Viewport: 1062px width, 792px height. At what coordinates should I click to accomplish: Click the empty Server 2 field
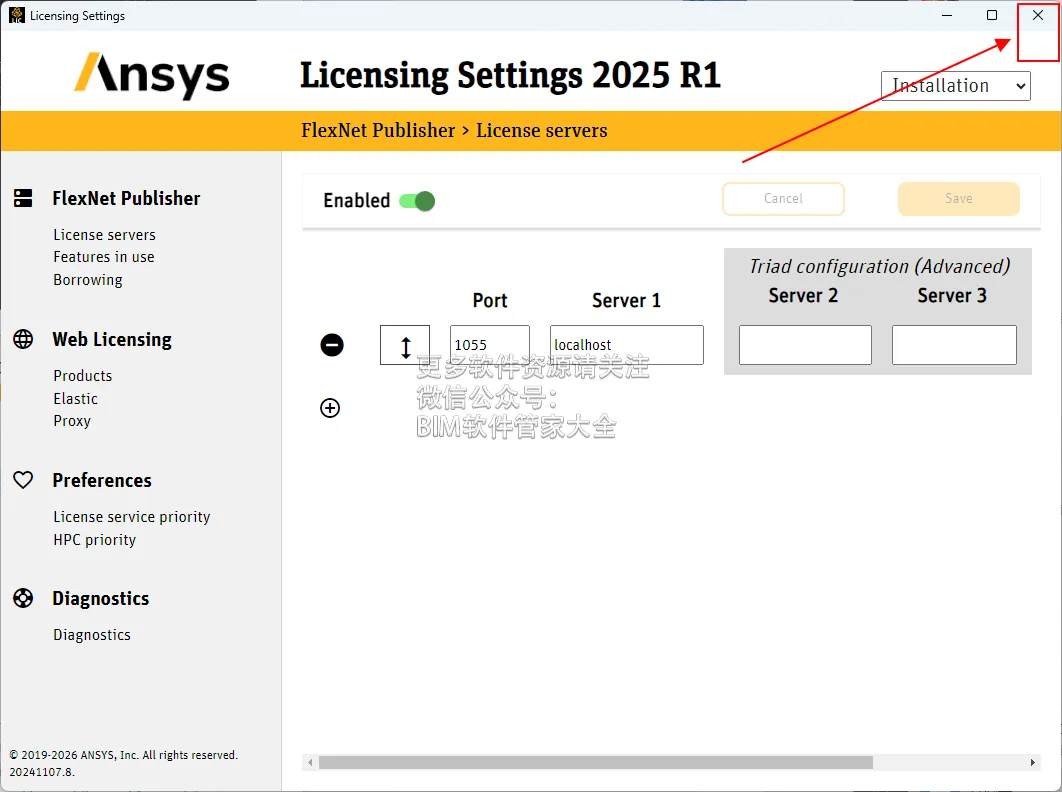805,345
